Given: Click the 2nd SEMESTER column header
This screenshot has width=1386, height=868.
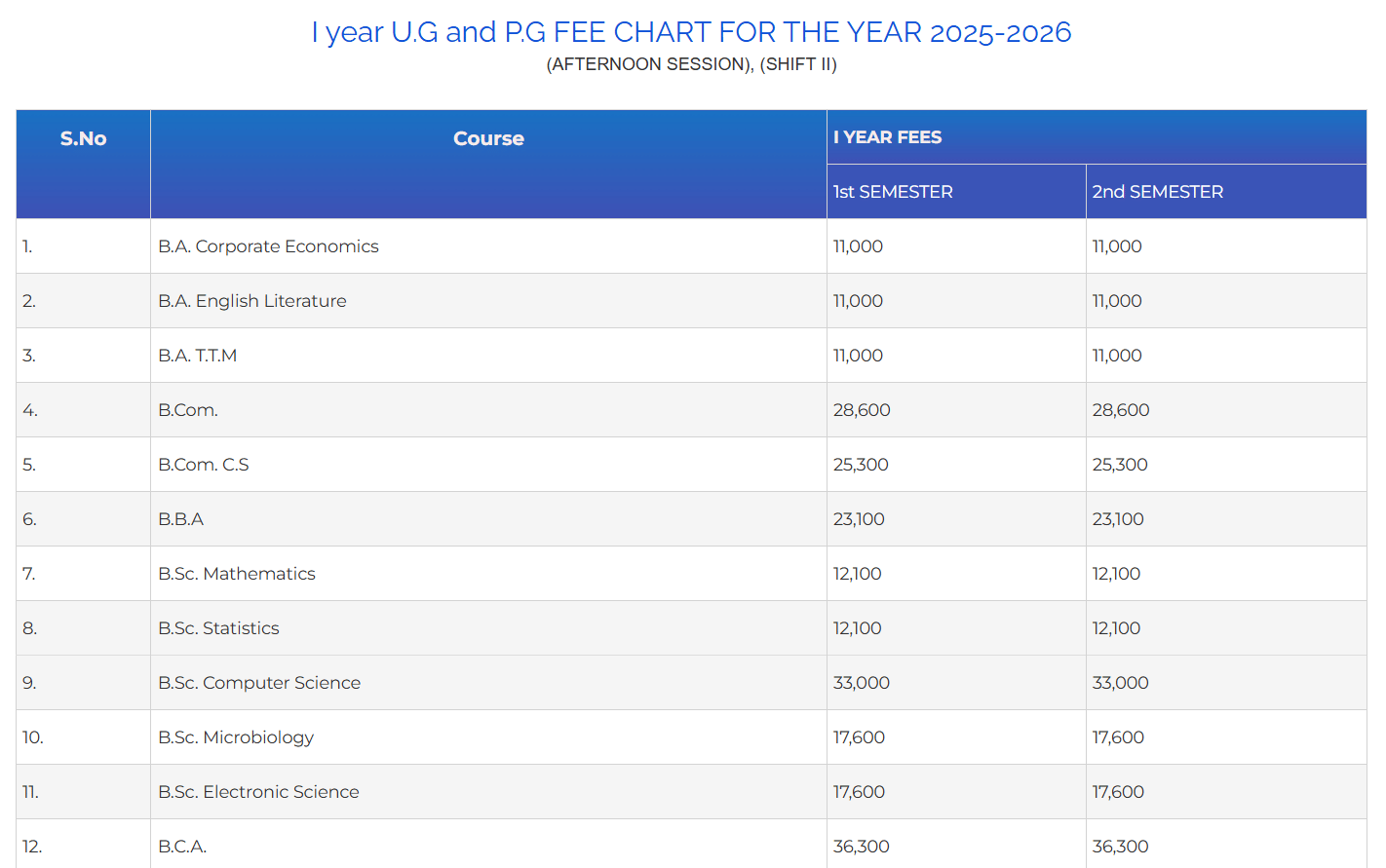Looking at the screenshot, I should 1157,192.
